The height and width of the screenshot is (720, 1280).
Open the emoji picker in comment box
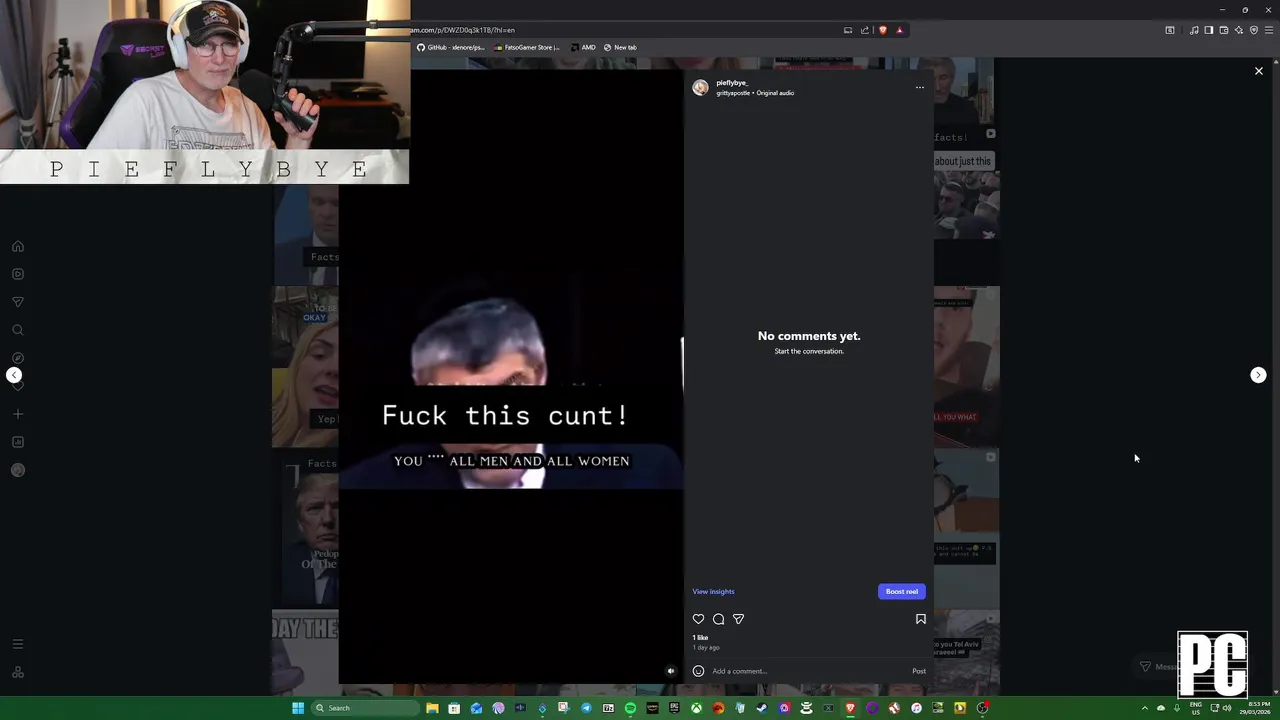[x=698, y=671]
